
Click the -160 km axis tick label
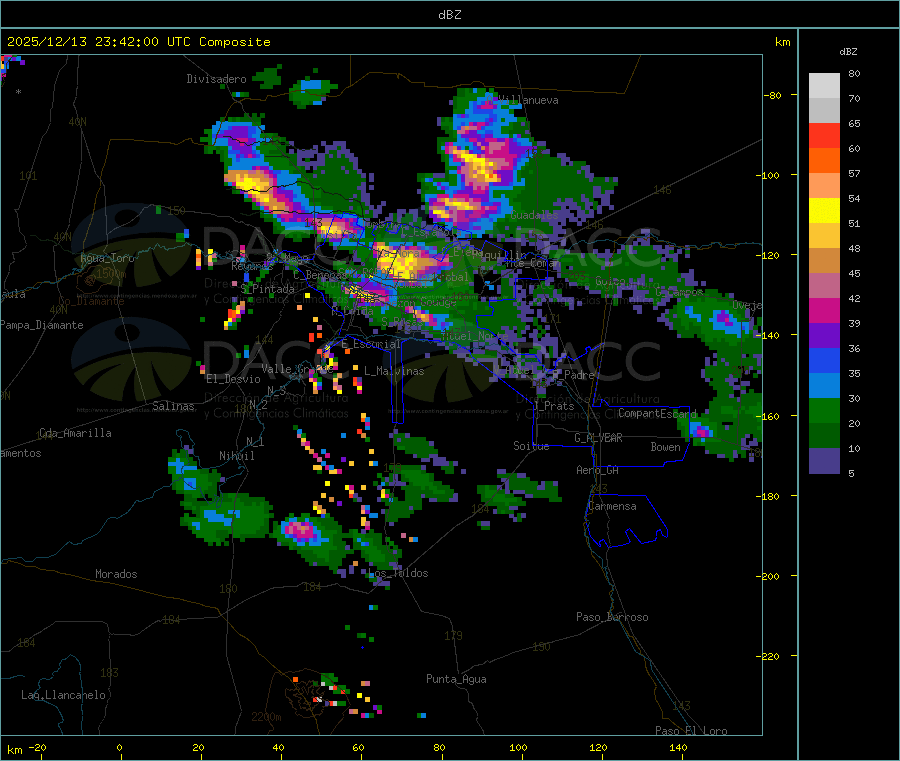(771, 417)
